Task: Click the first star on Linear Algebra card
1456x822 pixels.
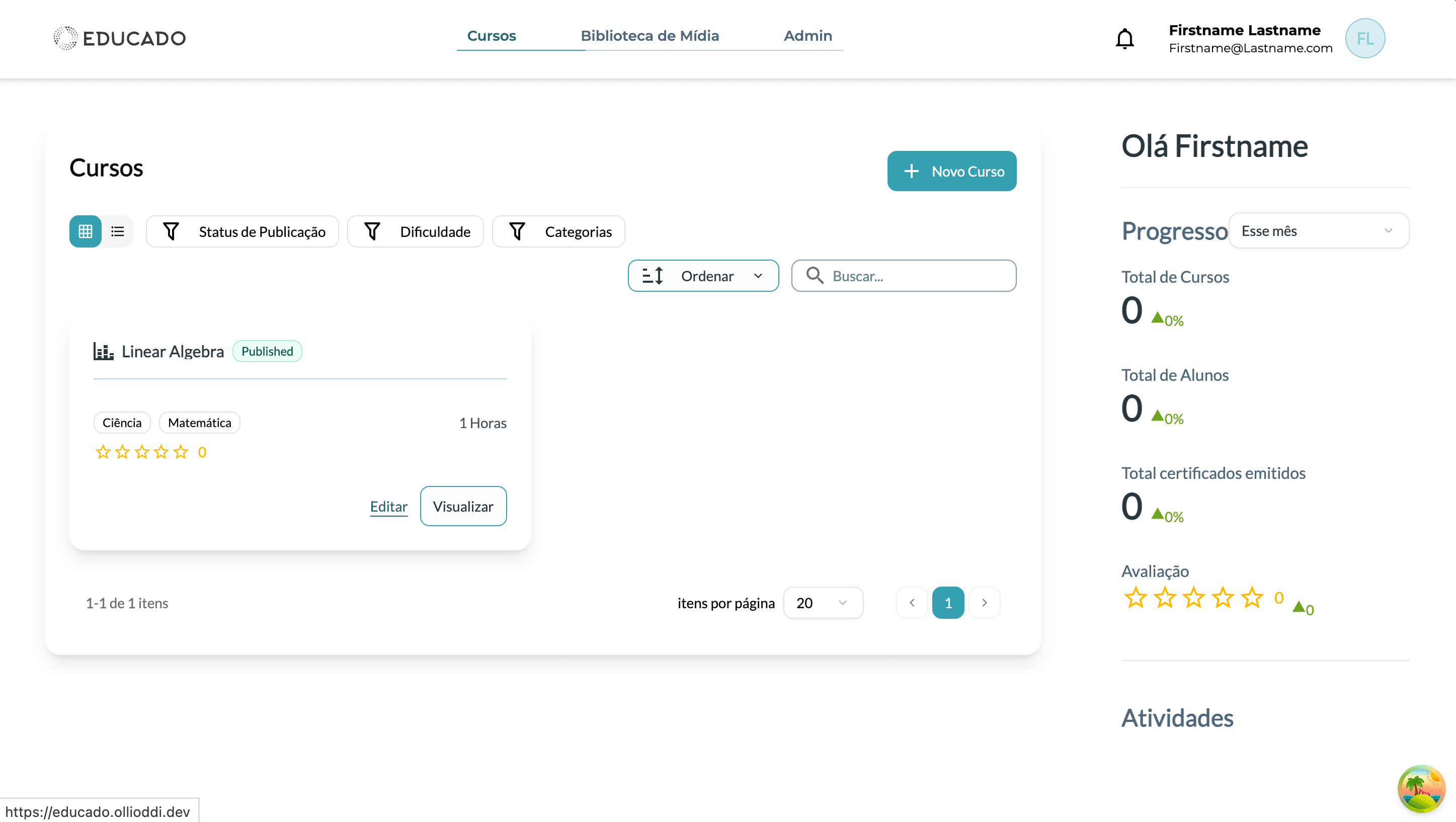Action: pos(103,452)
